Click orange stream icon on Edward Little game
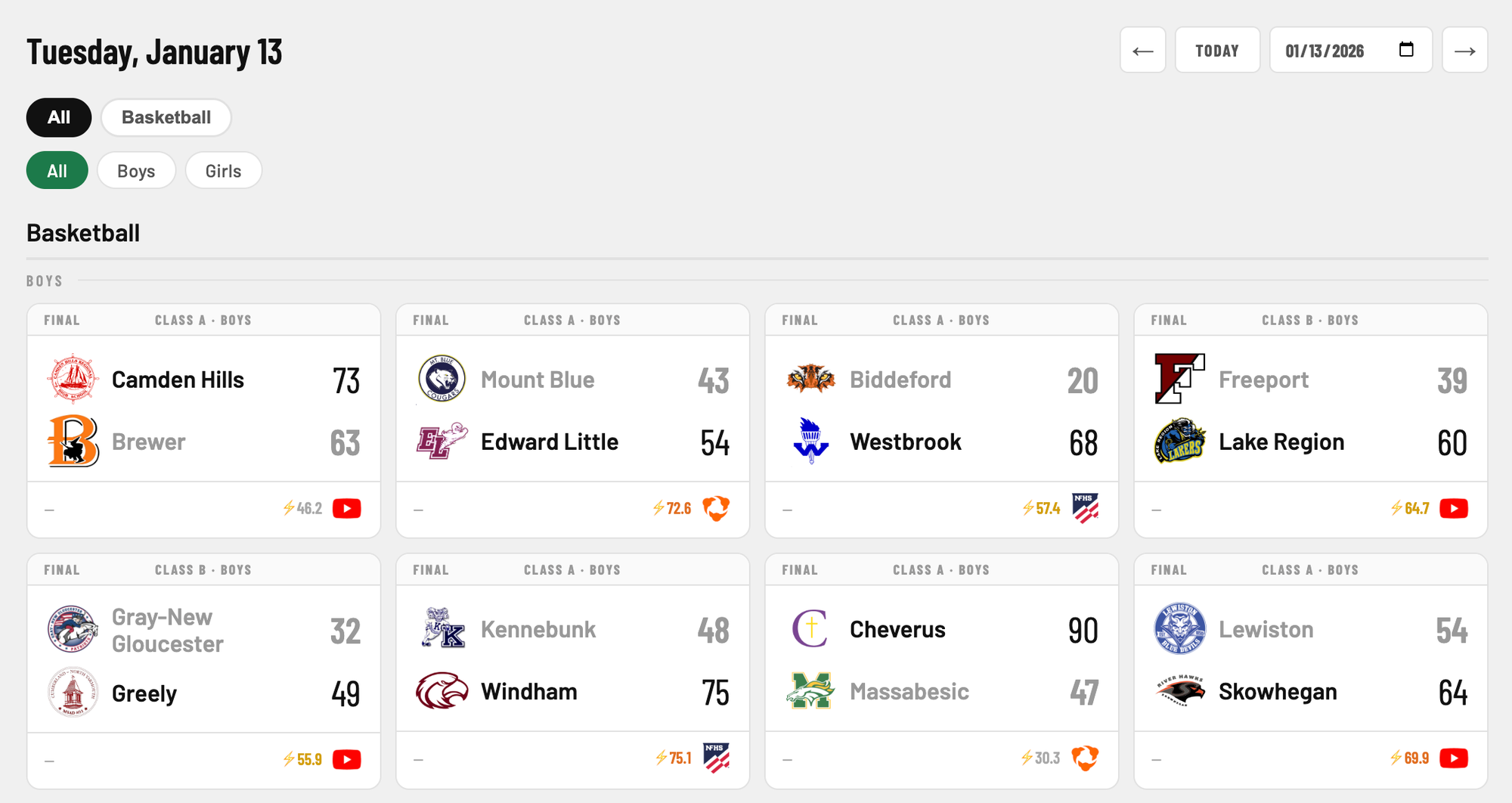The image size is (1512, 803). coord(716,508)
